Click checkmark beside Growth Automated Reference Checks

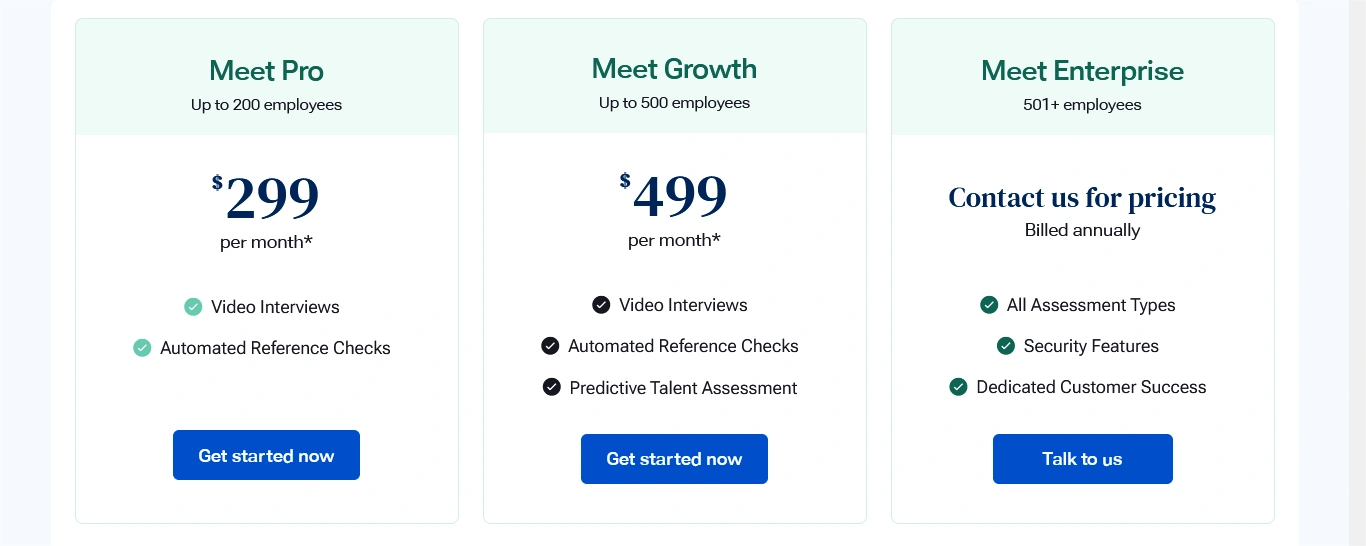550,346
